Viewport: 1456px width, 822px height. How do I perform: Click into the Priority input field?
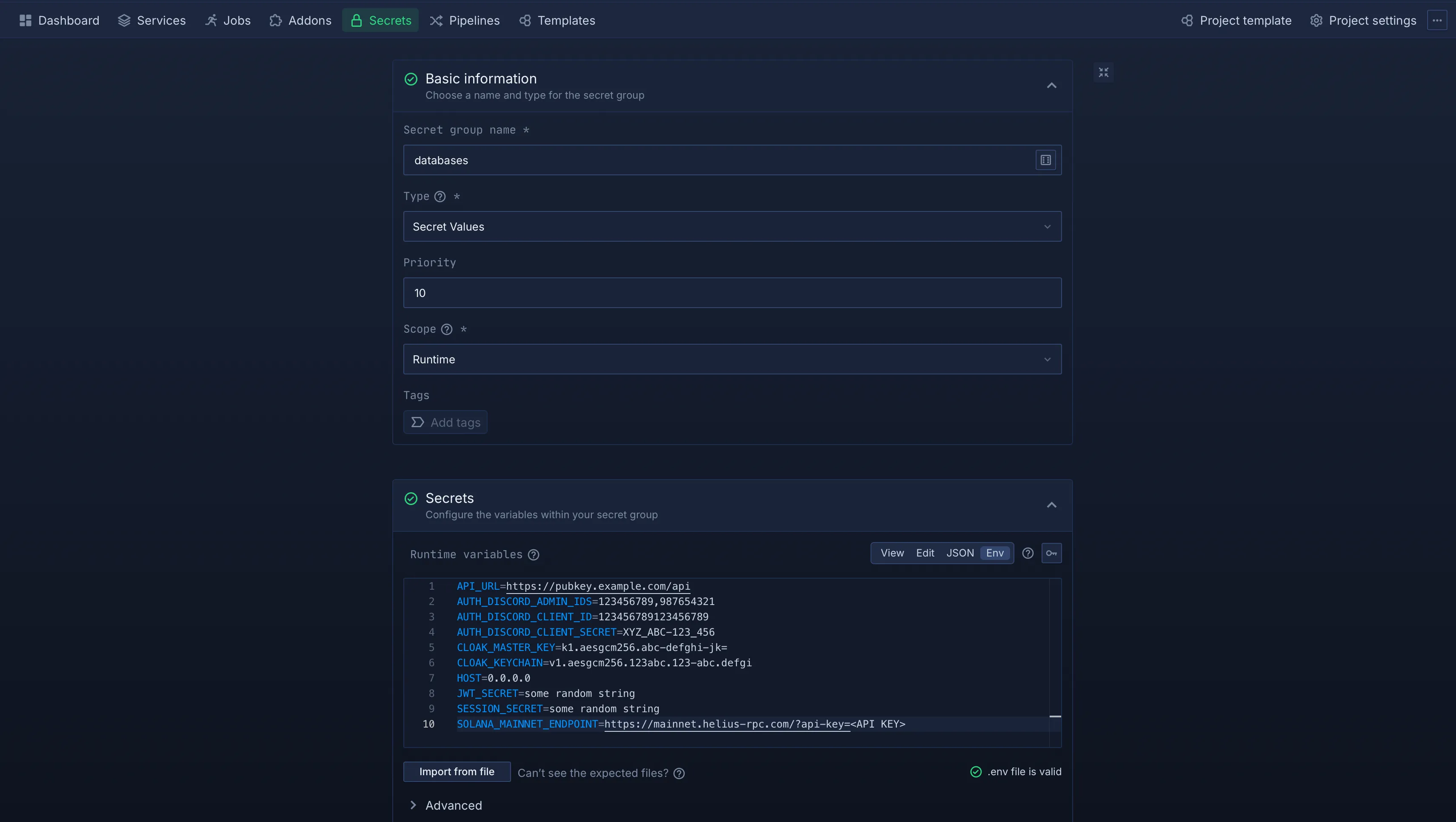pos(732,293)
